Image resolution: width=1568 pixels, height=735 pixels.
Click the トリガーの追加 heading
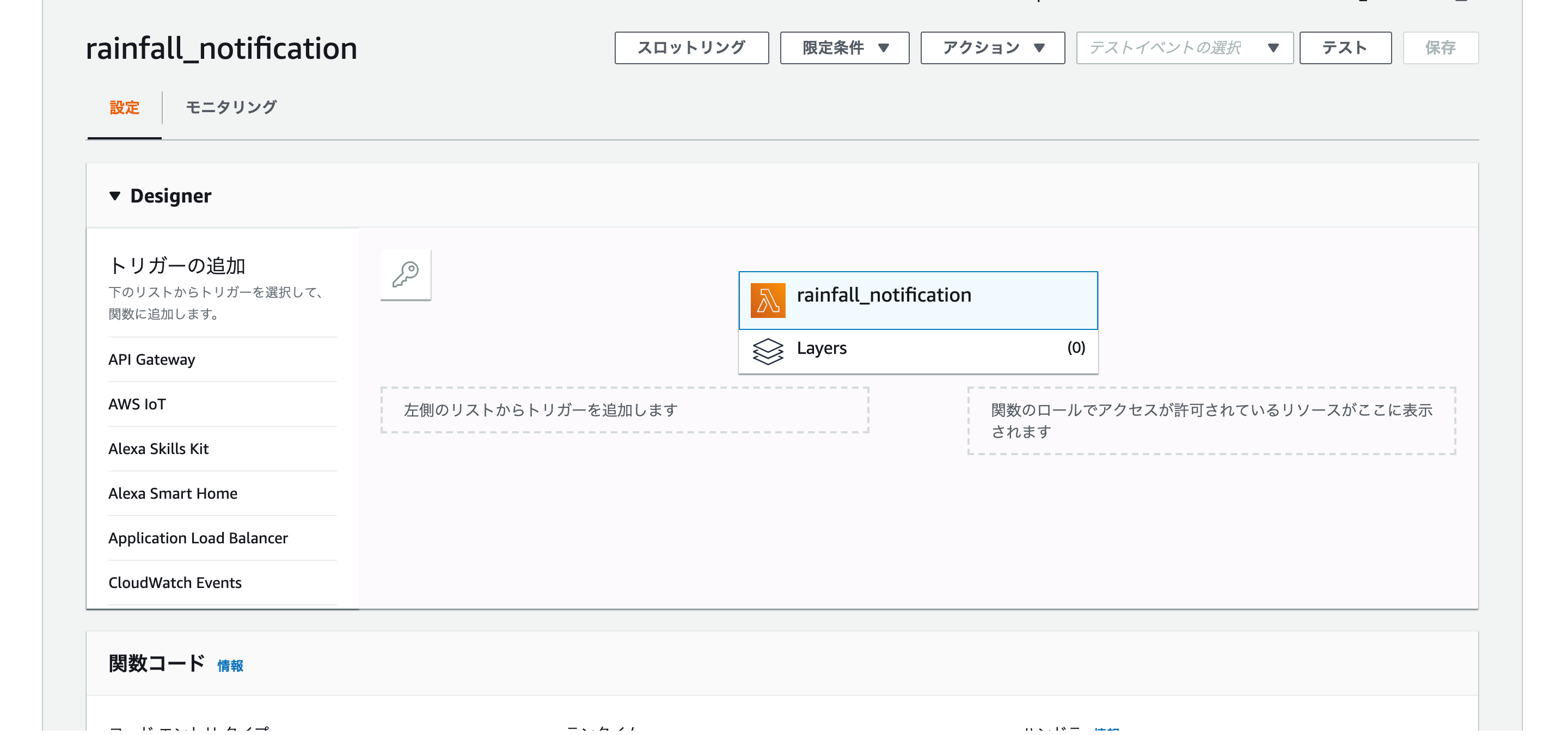pos(176,266)
